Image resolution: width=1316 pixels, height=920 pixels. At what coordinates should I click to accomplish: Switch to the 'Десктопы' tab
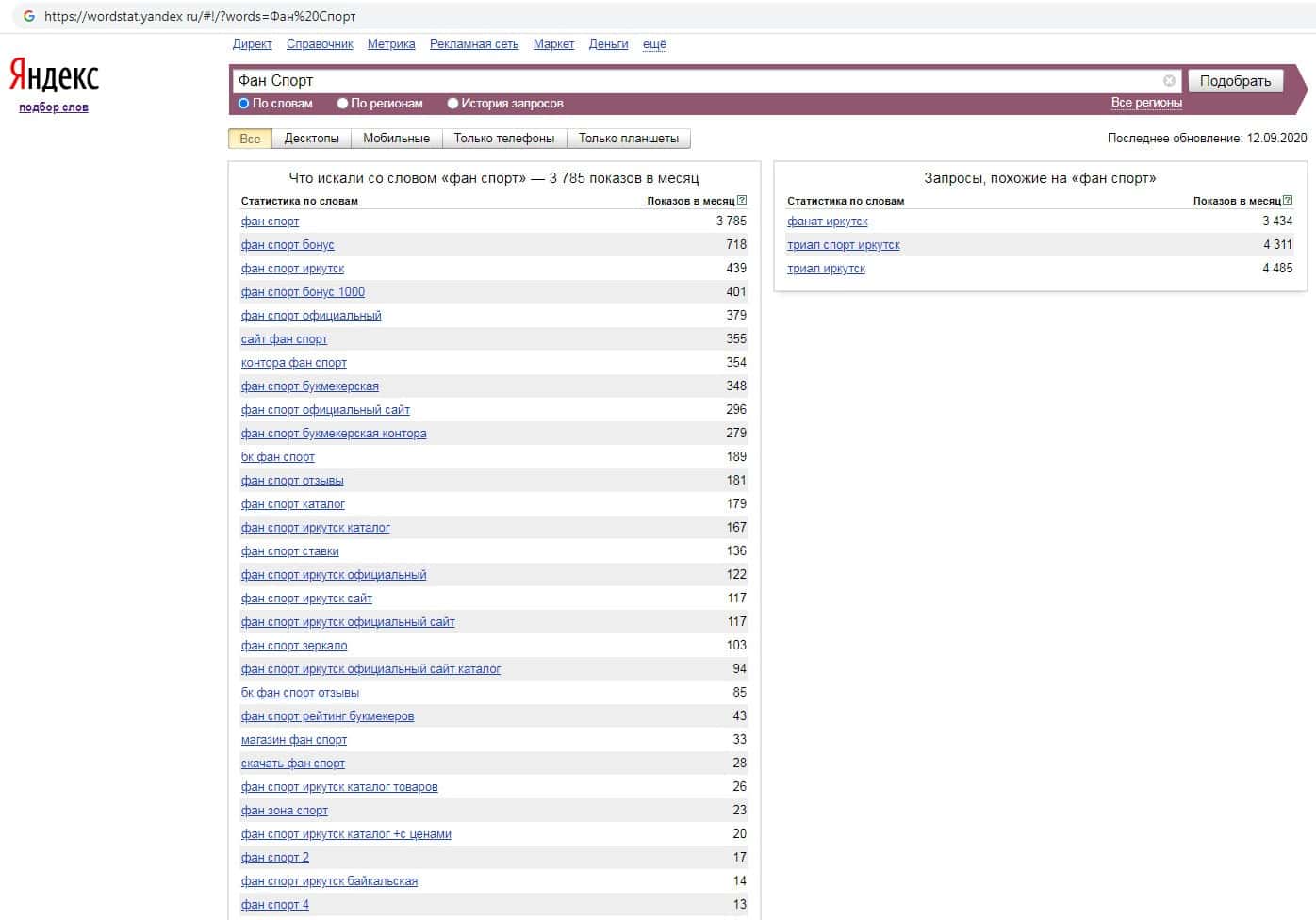coord(311,139)
